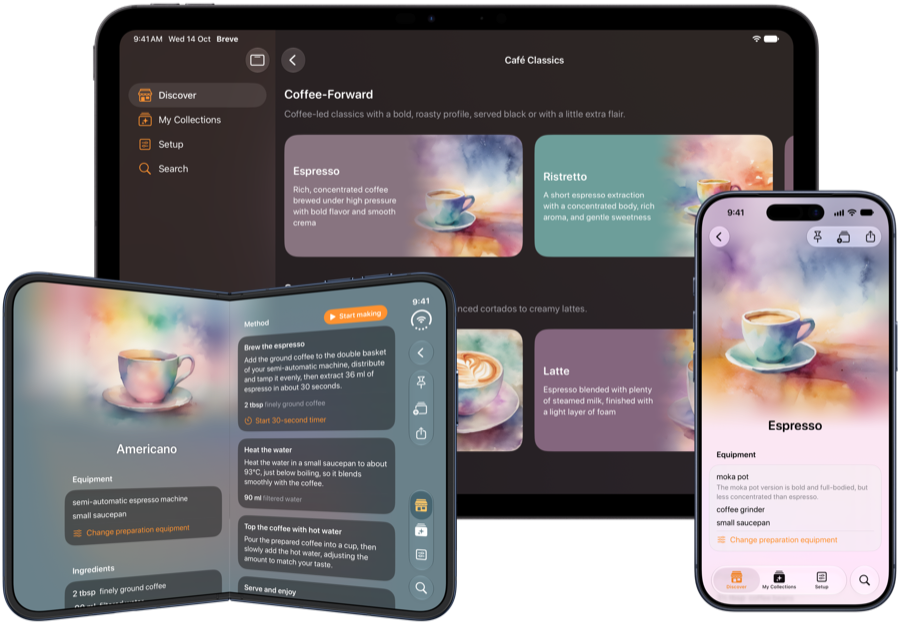Tap the connection status icon on the foldable
Image resolution: width=900 pixels, height=626 pixels.
pyautogui.click(x=421, y=320)
